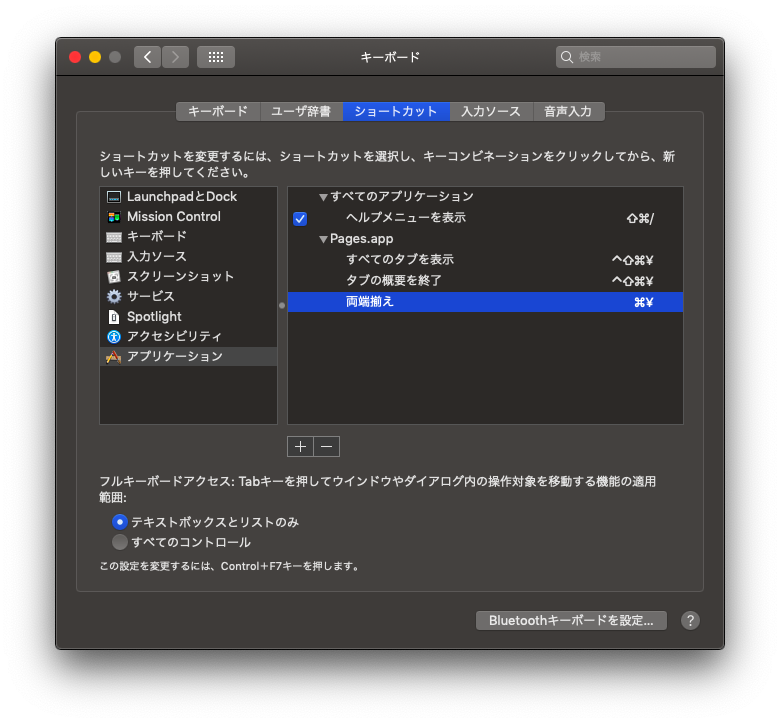Select テキストボックスとリストのみ radio button
Viewport: 780px width, 723px height.
click(x=120, y=522)
